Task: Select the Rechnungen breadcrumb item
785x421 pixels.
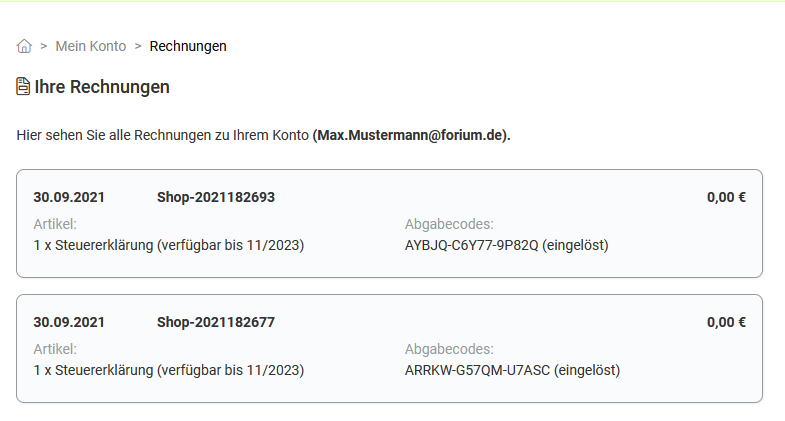Action: 188,46
